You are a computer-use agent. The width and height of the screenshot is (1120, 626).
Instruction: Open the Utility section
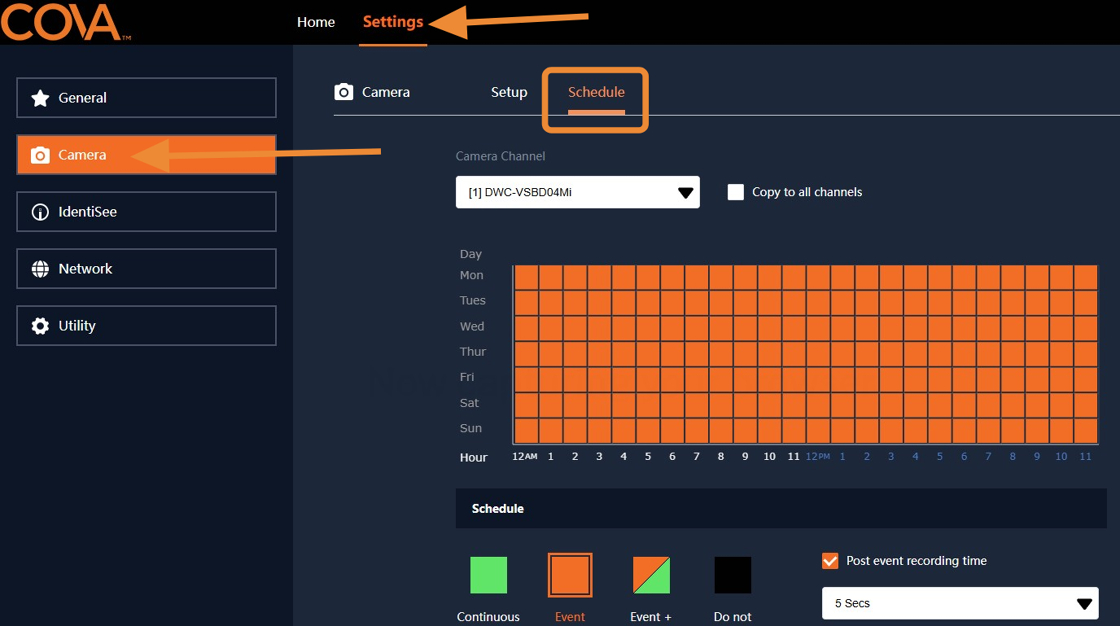[x=146, y=326]
